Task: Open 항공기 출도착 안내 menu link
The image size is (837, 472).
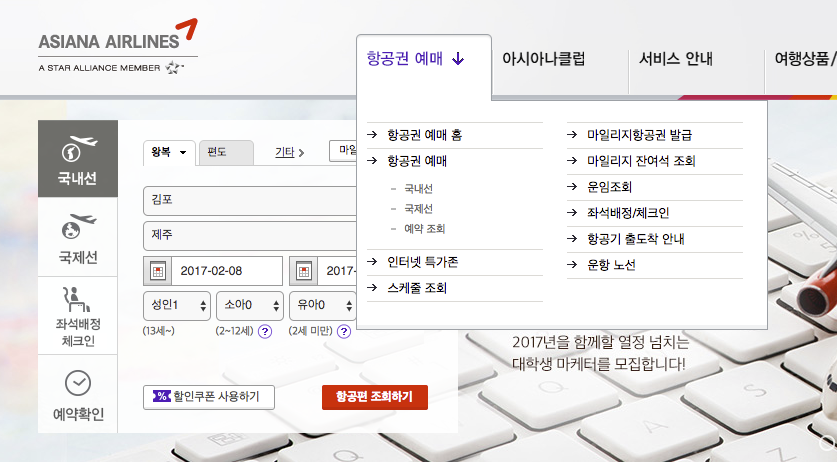Action: [636, 239]
